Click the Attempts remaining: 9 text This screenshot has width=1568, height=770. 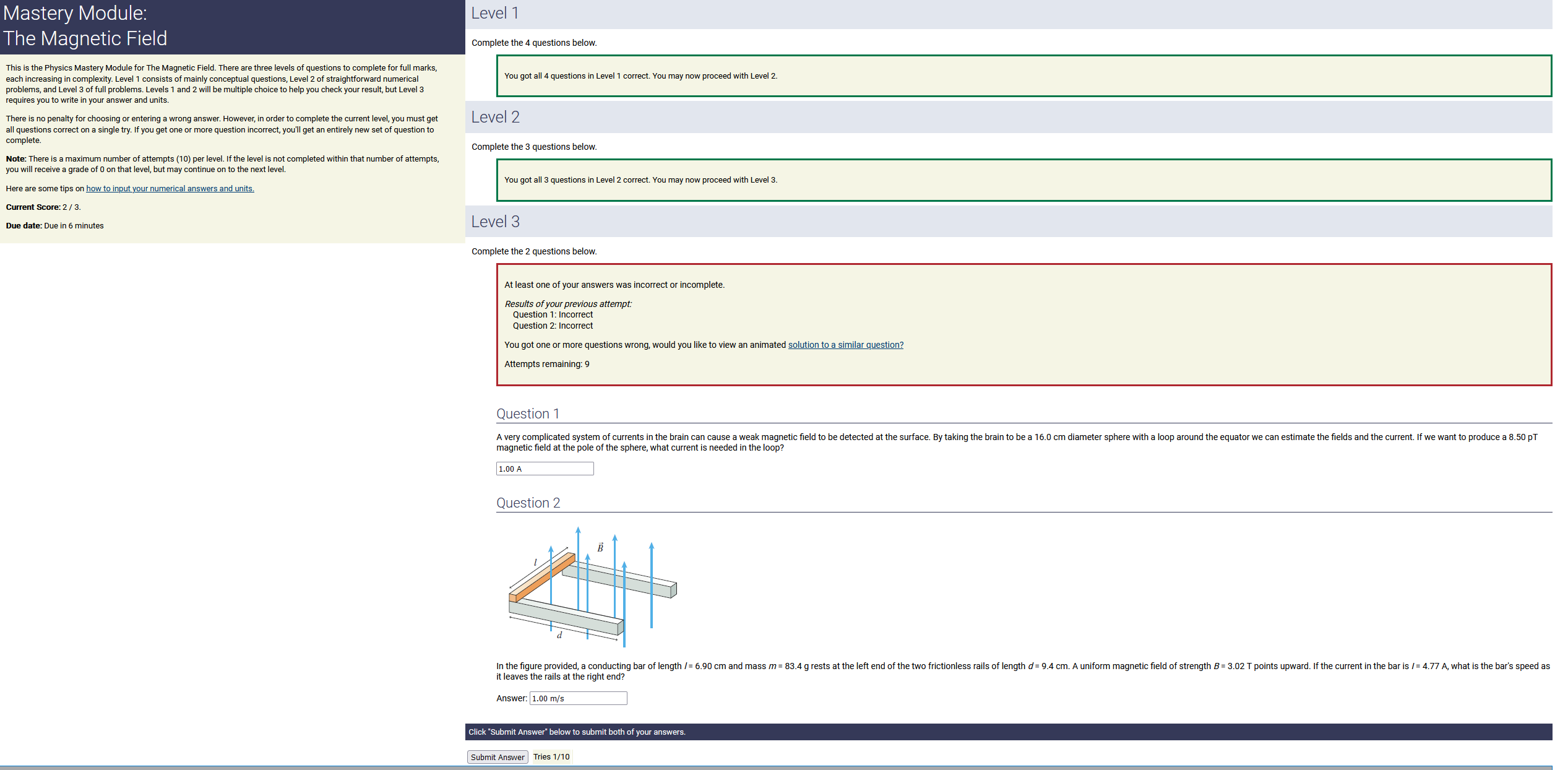pyautogui.click(x=546, y=364)
